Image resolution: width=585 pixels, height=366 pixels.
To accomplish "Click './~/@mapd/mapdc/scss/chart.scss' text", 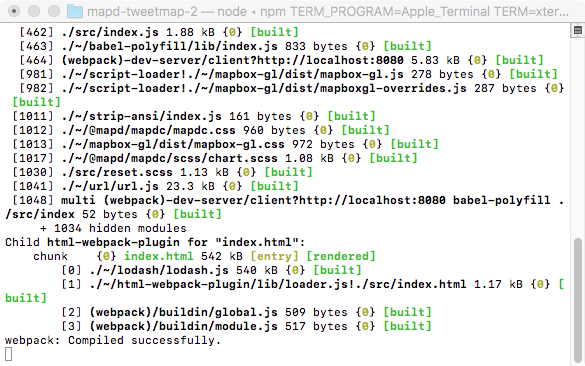I will (169, 158).
